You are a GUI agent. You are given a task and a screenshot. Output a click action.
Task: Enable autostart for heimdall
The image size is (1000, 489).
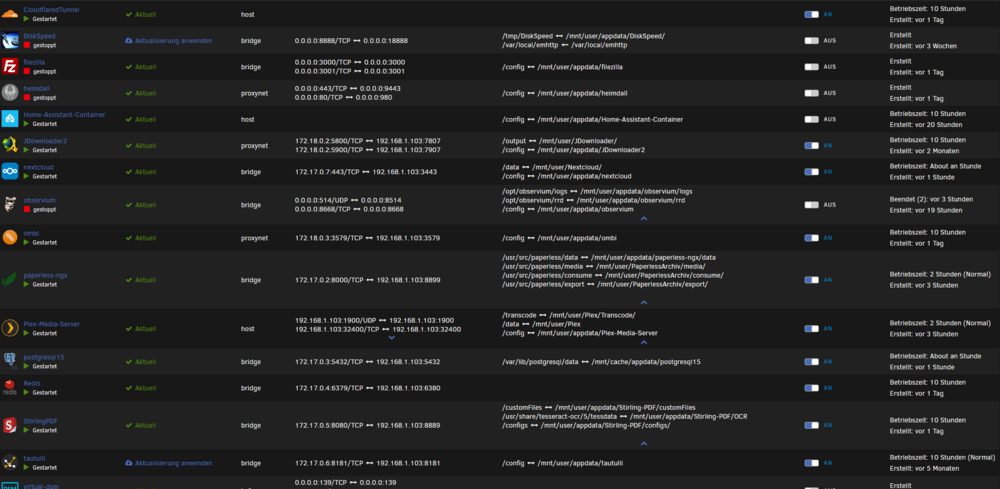click(811, 92)
